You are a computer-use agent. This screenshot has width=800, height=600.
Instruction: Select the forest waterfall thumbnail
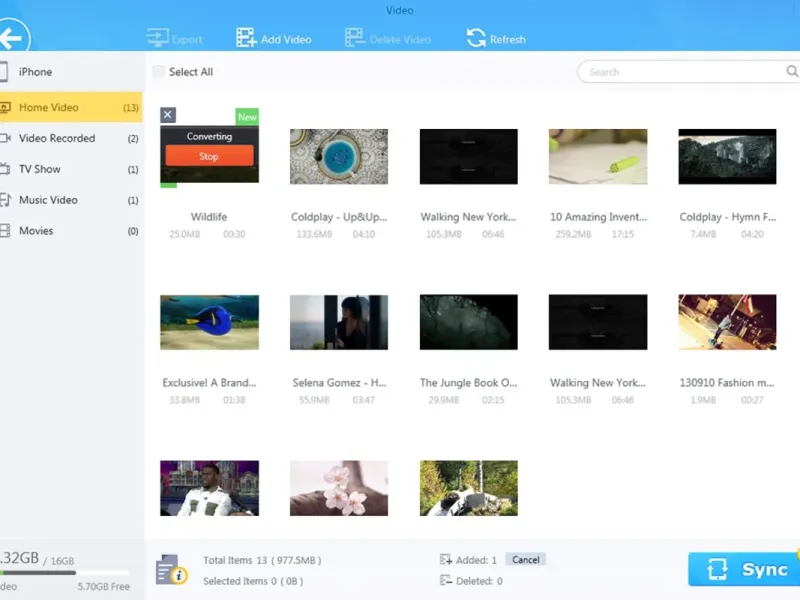pos(468,488)
